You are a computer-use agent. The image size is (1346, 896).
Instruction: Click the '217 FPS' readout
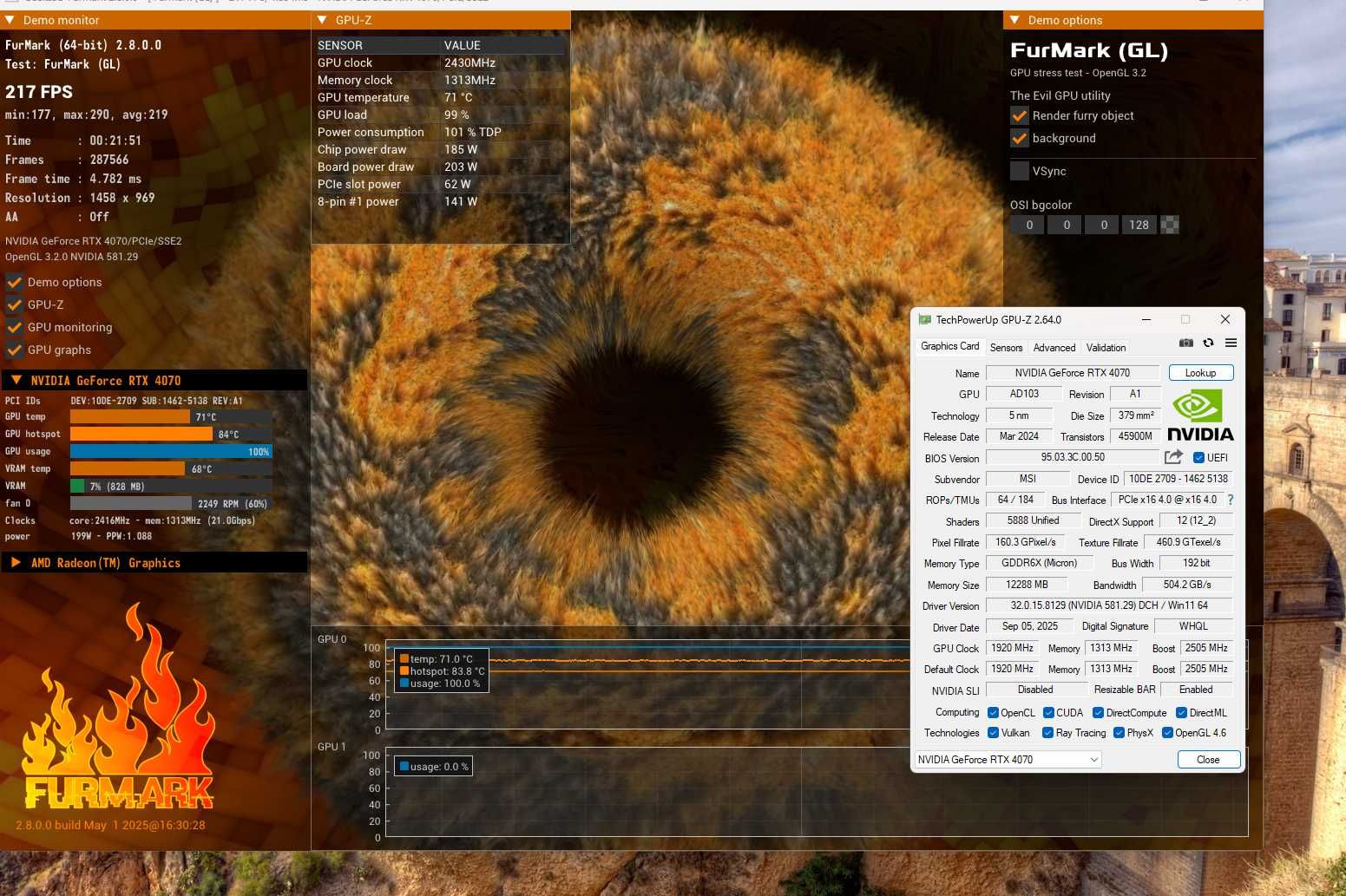[39, 92]
